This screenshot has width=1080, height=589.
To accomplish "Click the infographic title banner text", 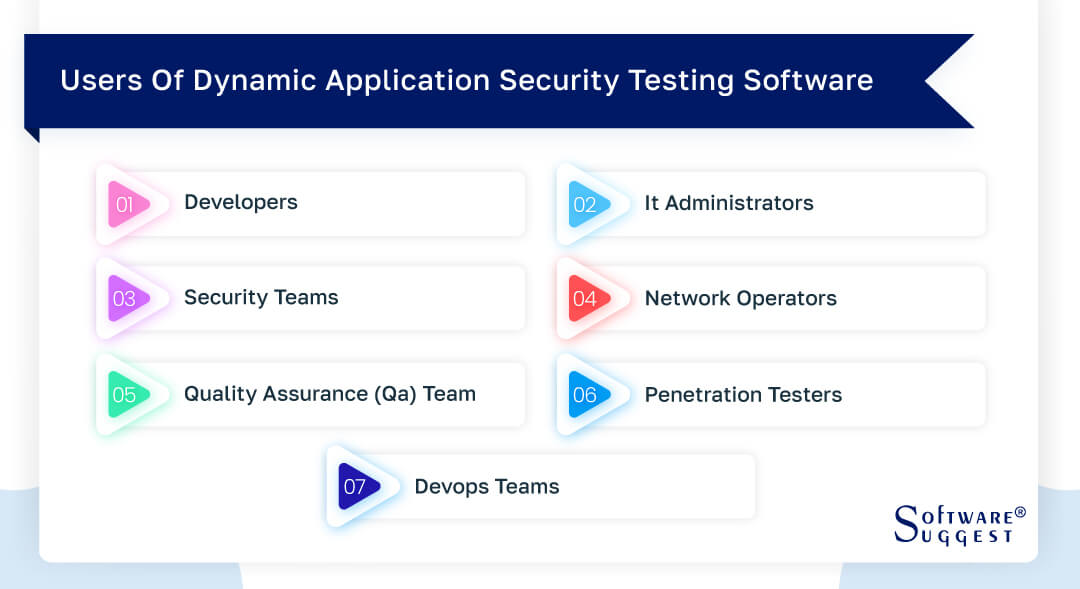I will [466, 81].
